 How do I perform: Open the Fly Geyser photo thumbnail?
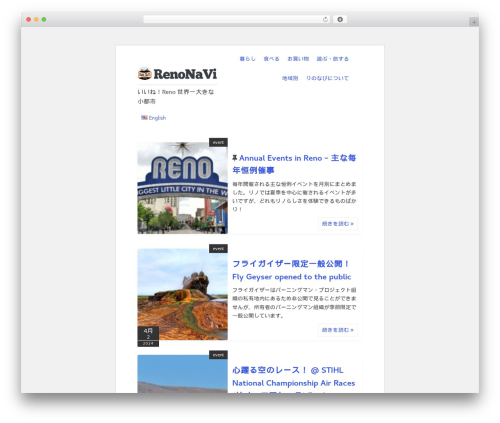tap(182, 294)
